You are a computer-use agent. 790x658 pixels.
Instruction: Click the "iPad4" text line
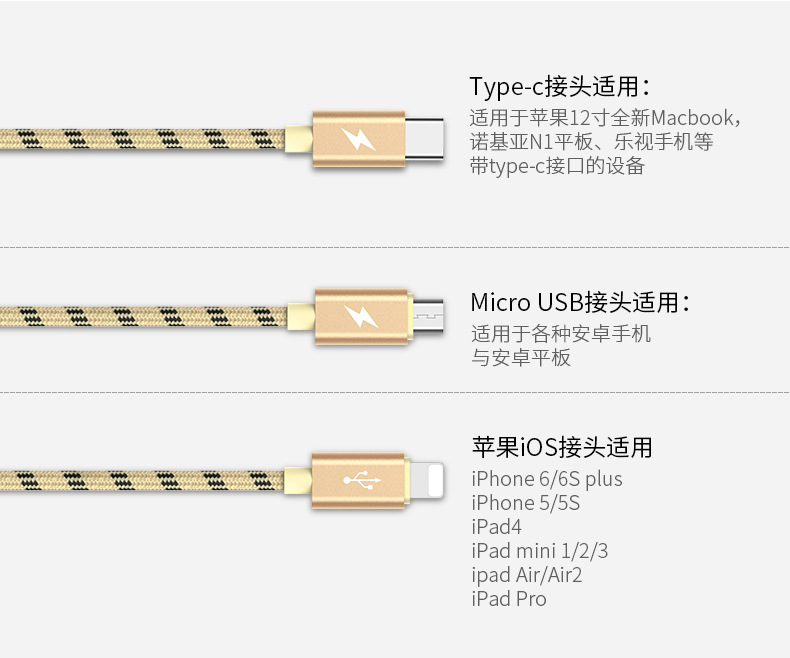[x=497, y=527]
